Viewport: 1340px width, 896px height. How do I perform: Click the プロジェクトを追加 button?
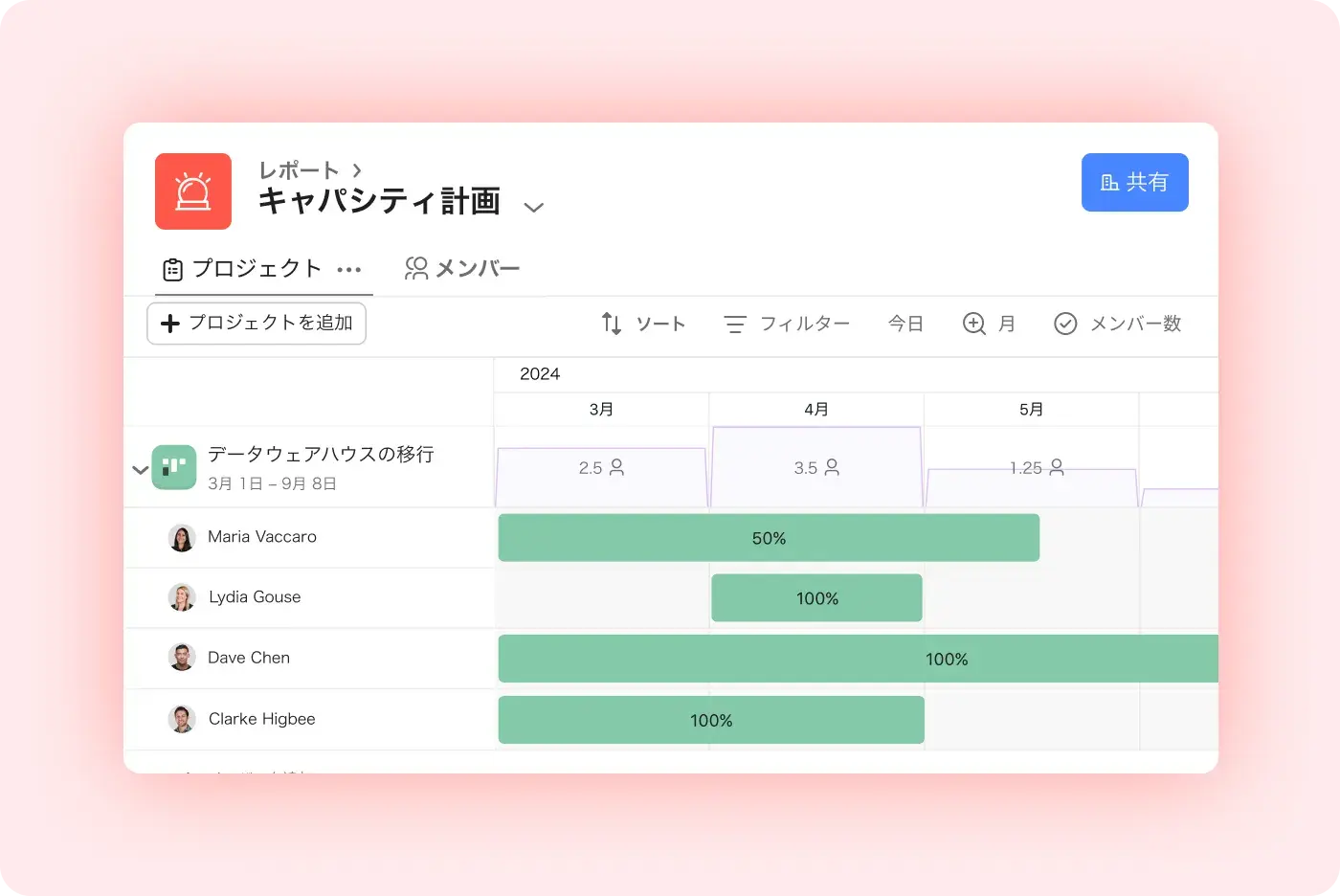[x=257, y=324]
